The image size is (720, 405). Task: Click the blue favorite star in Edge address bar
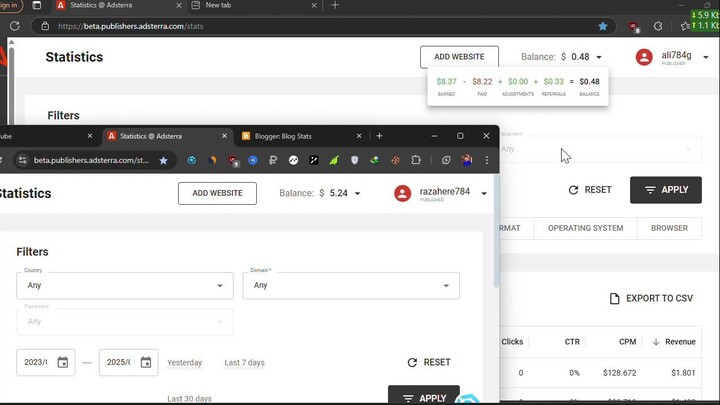tap(603, 26)
